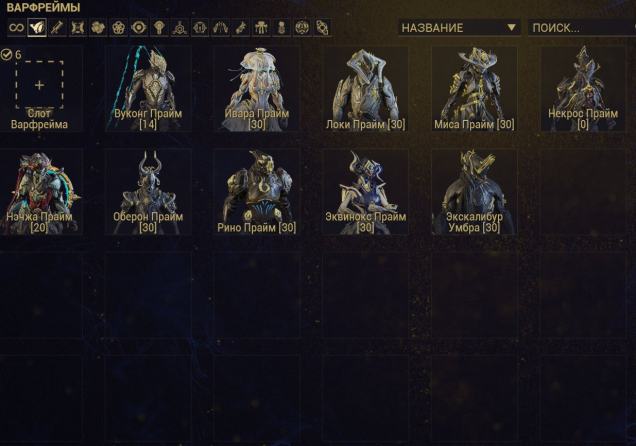Toggle the checkmark selection counter showing 6

pos(11,54)
